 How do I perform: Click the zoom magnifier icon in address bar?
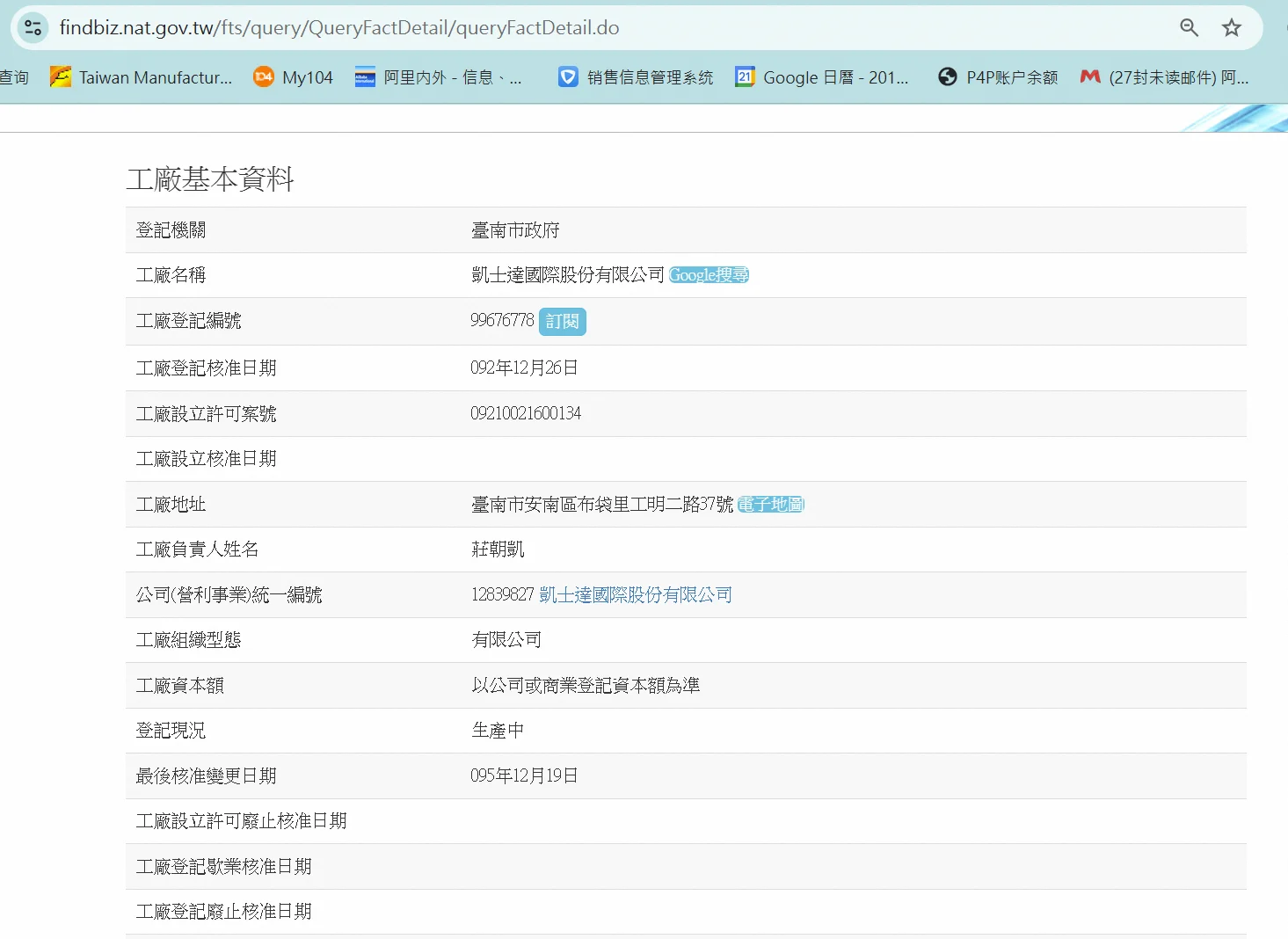tap(1189, 27)
